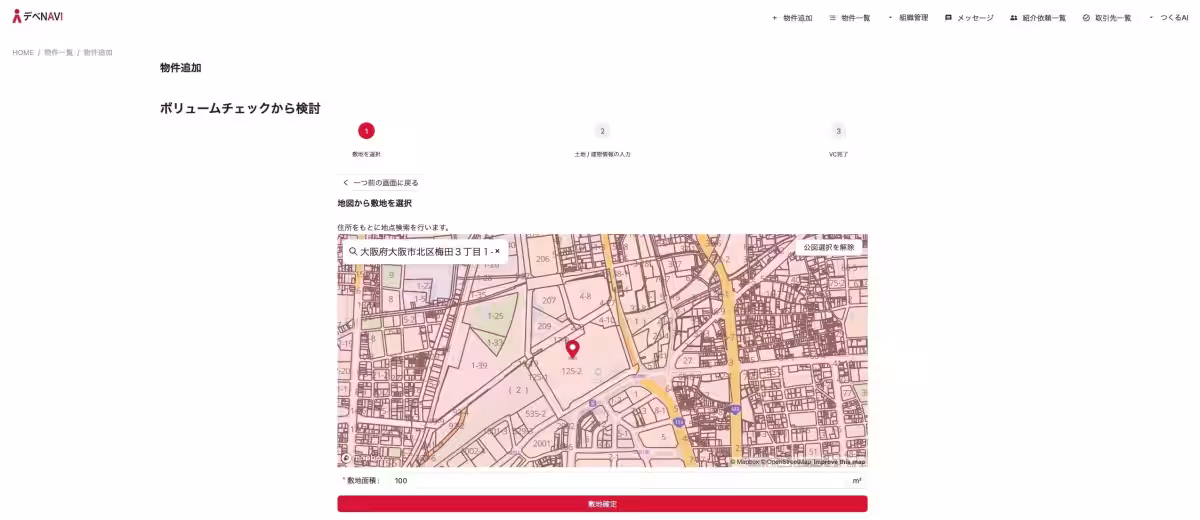Click the 紹介依頼一覧 people icon
This screenshot has height=520, width=1200.
[x=1014, y=18]
